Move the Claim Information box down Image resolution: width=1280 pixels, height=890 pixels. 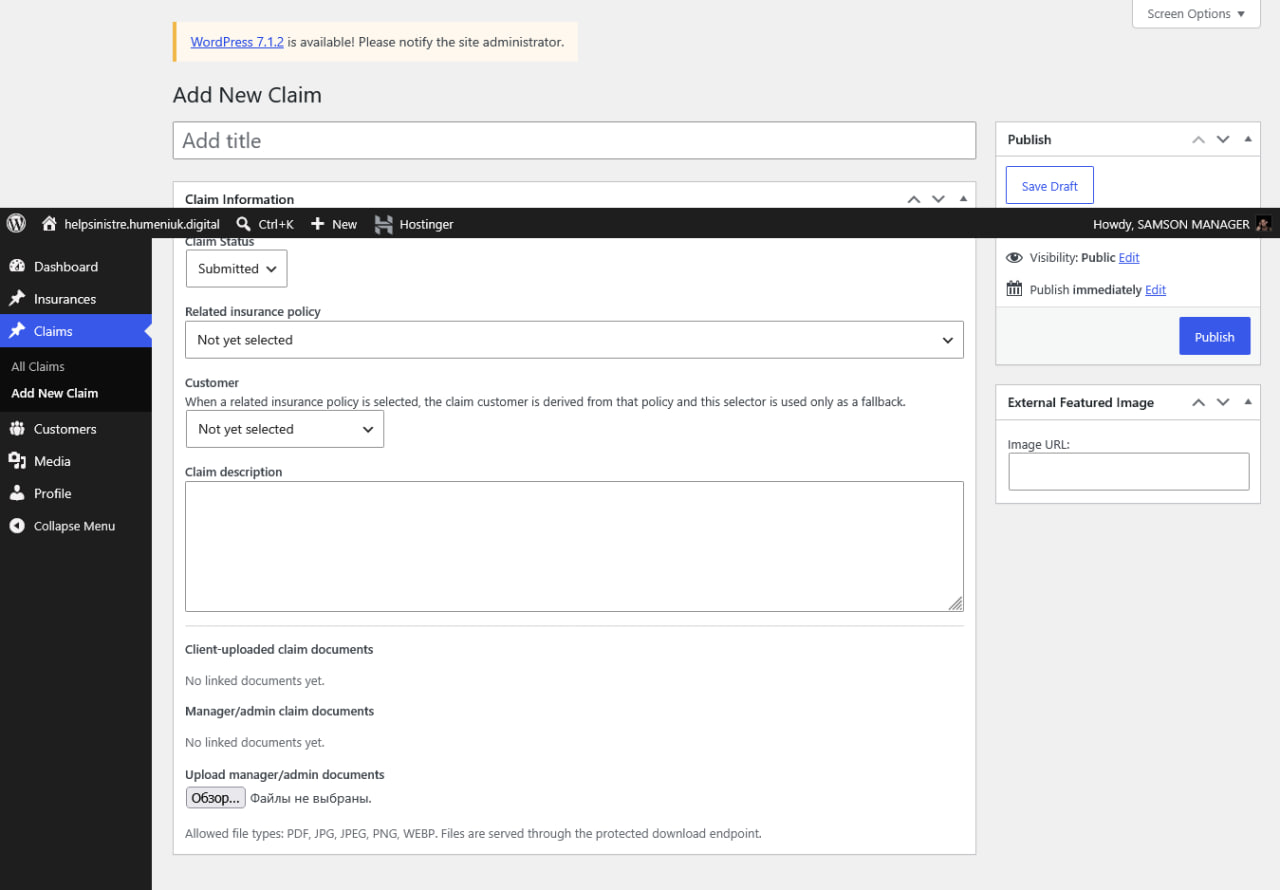pos(938,199)
